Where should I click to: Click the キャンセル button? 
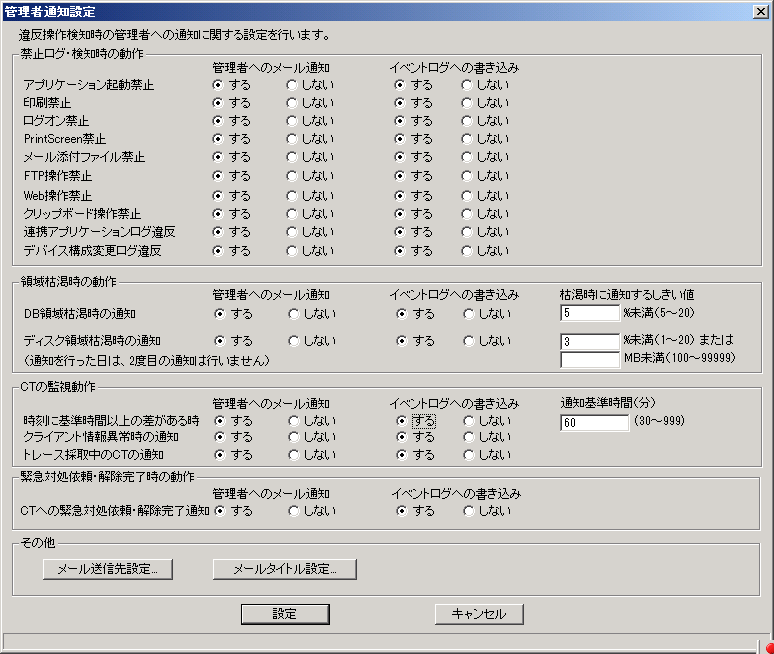coord(479,614)
